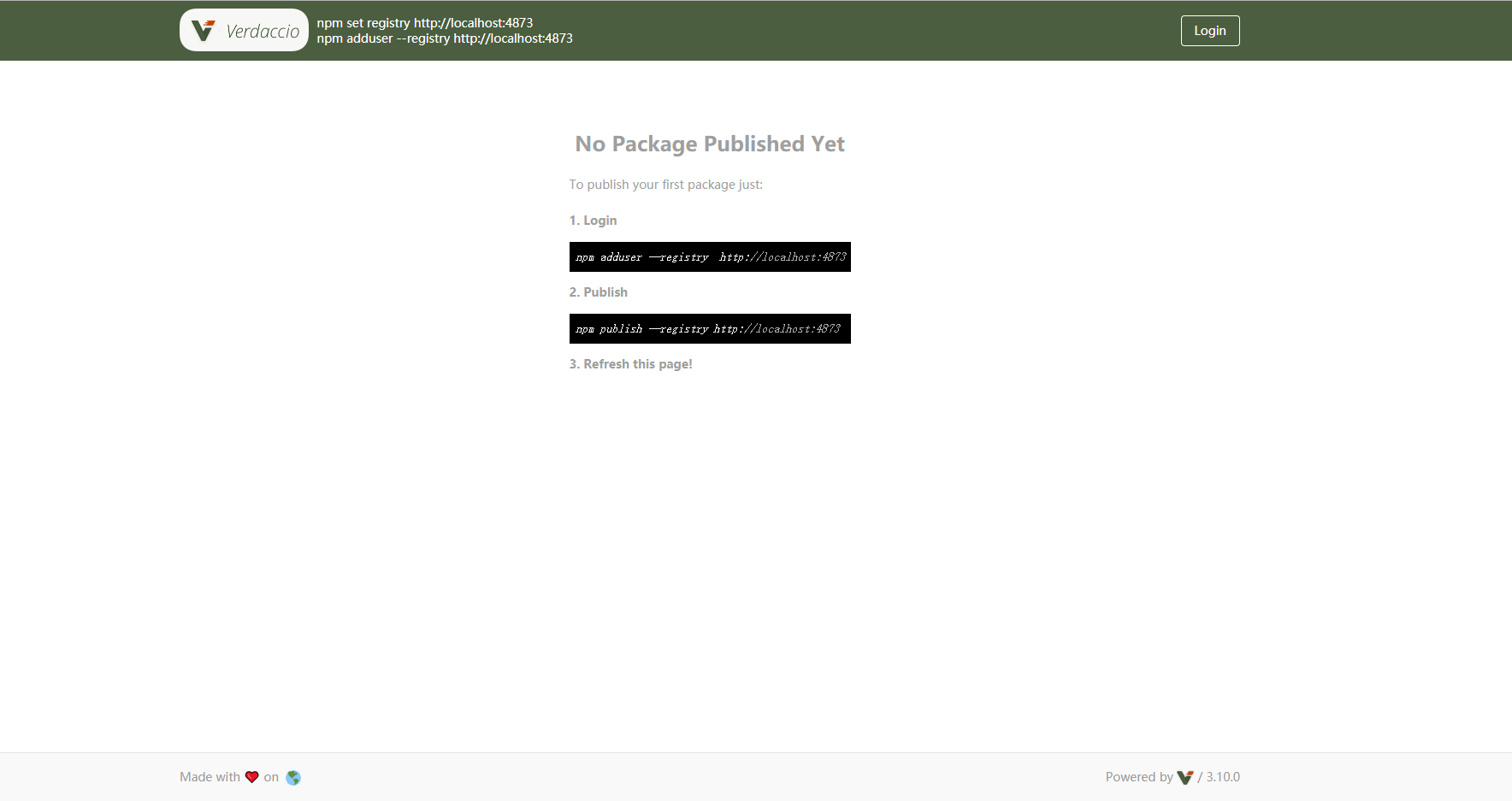Screen dimensions: 1512x801
Task: Click the red heart icon in the footer
Action: 252,777
